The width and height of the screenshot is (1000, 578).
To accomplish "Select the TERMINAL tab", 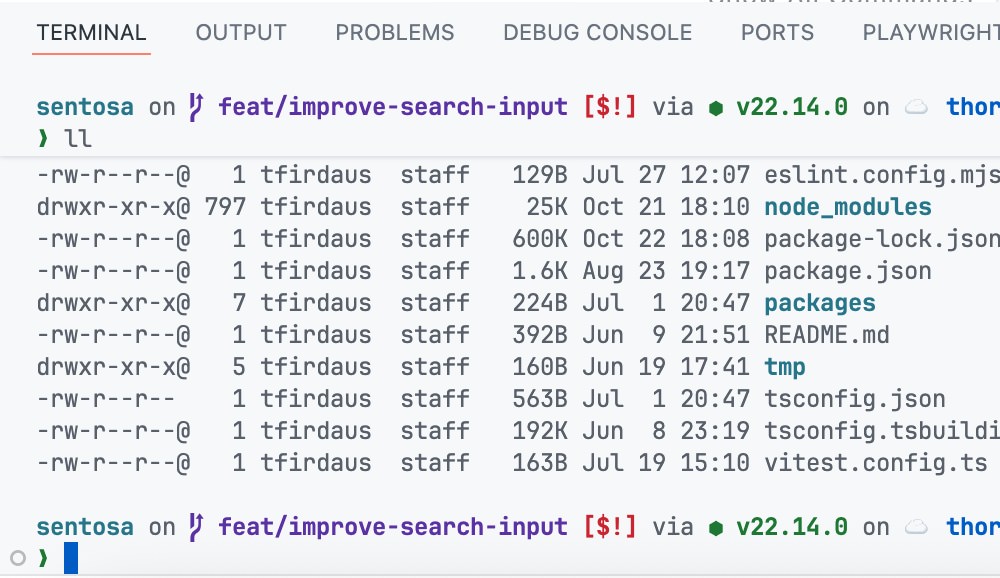I will (x=91, y=32).
